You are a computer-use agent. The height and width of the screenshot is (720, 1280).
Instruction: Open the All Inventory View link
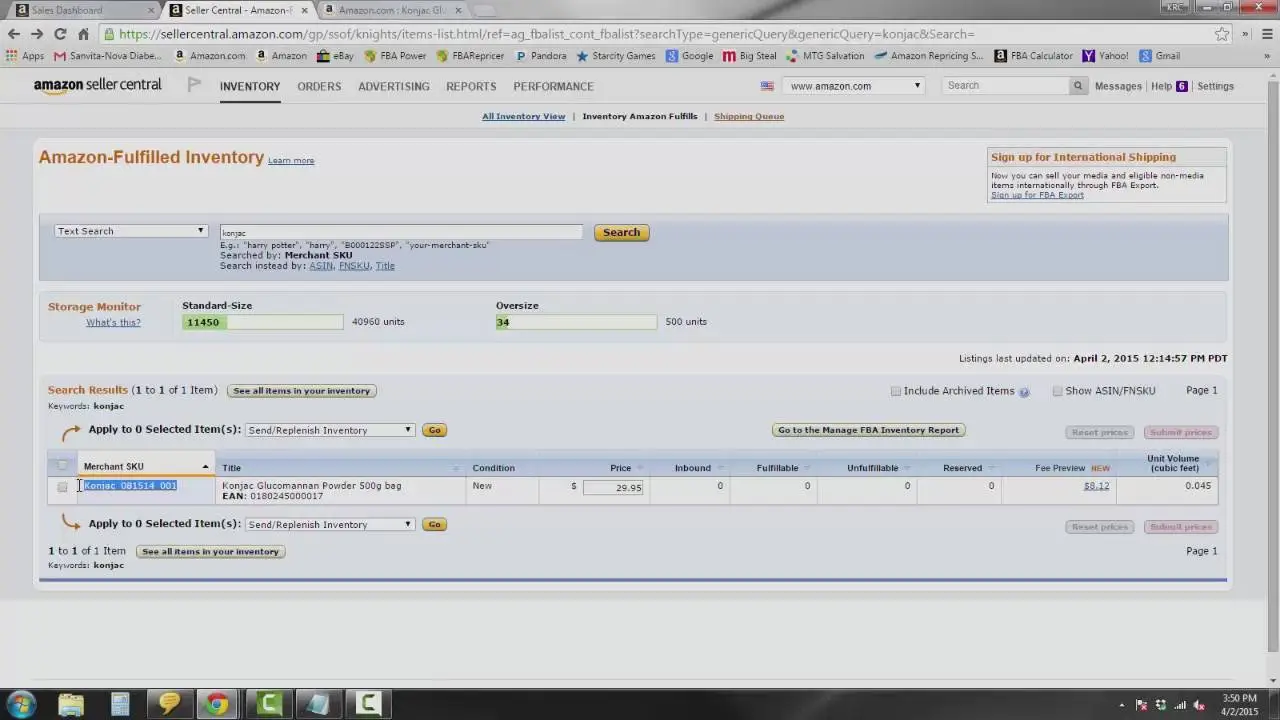tap(523, 116)
